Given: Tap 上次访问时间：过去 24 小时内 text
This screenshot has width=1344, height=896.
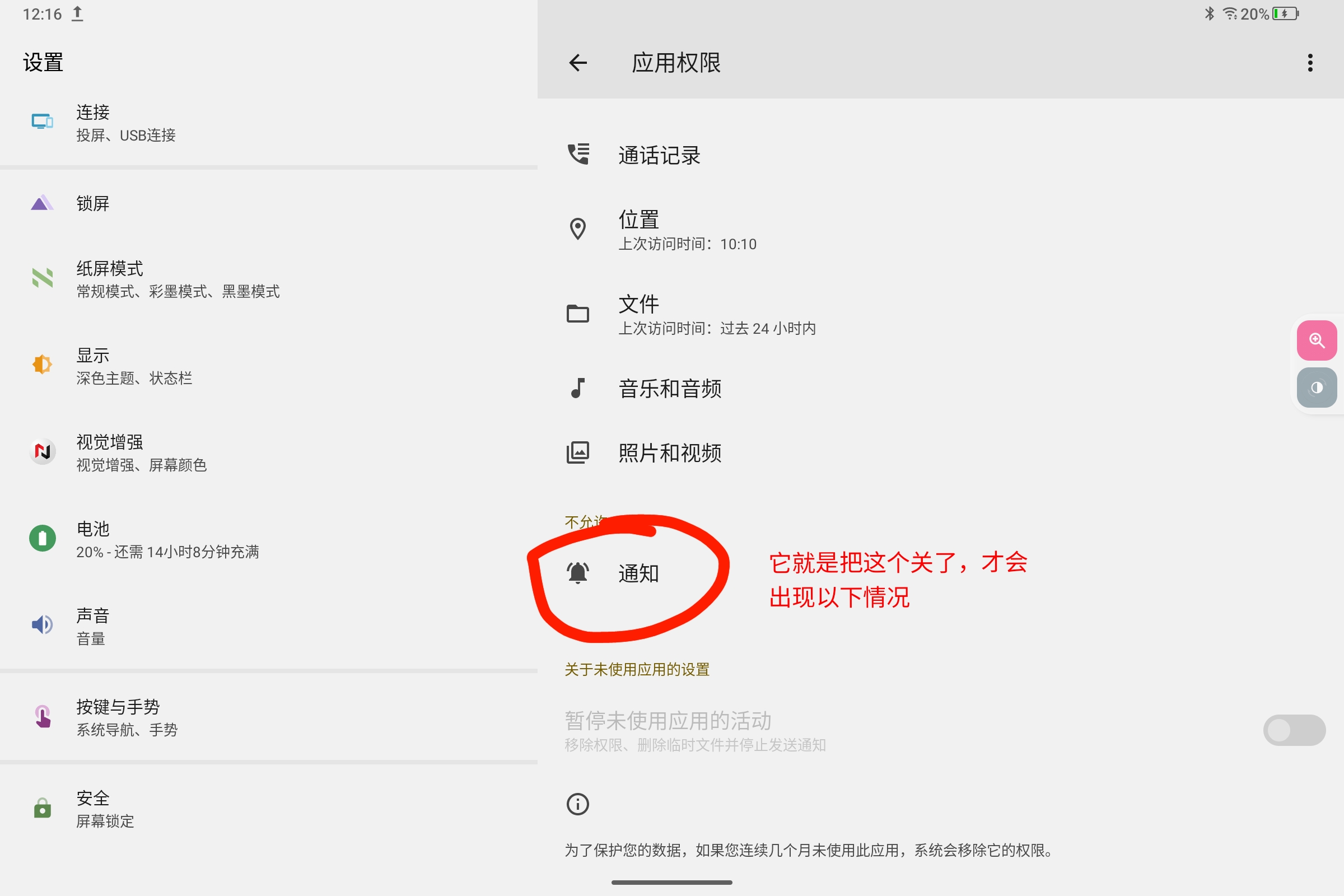Looking at the screenshot, I should point(717,328).
